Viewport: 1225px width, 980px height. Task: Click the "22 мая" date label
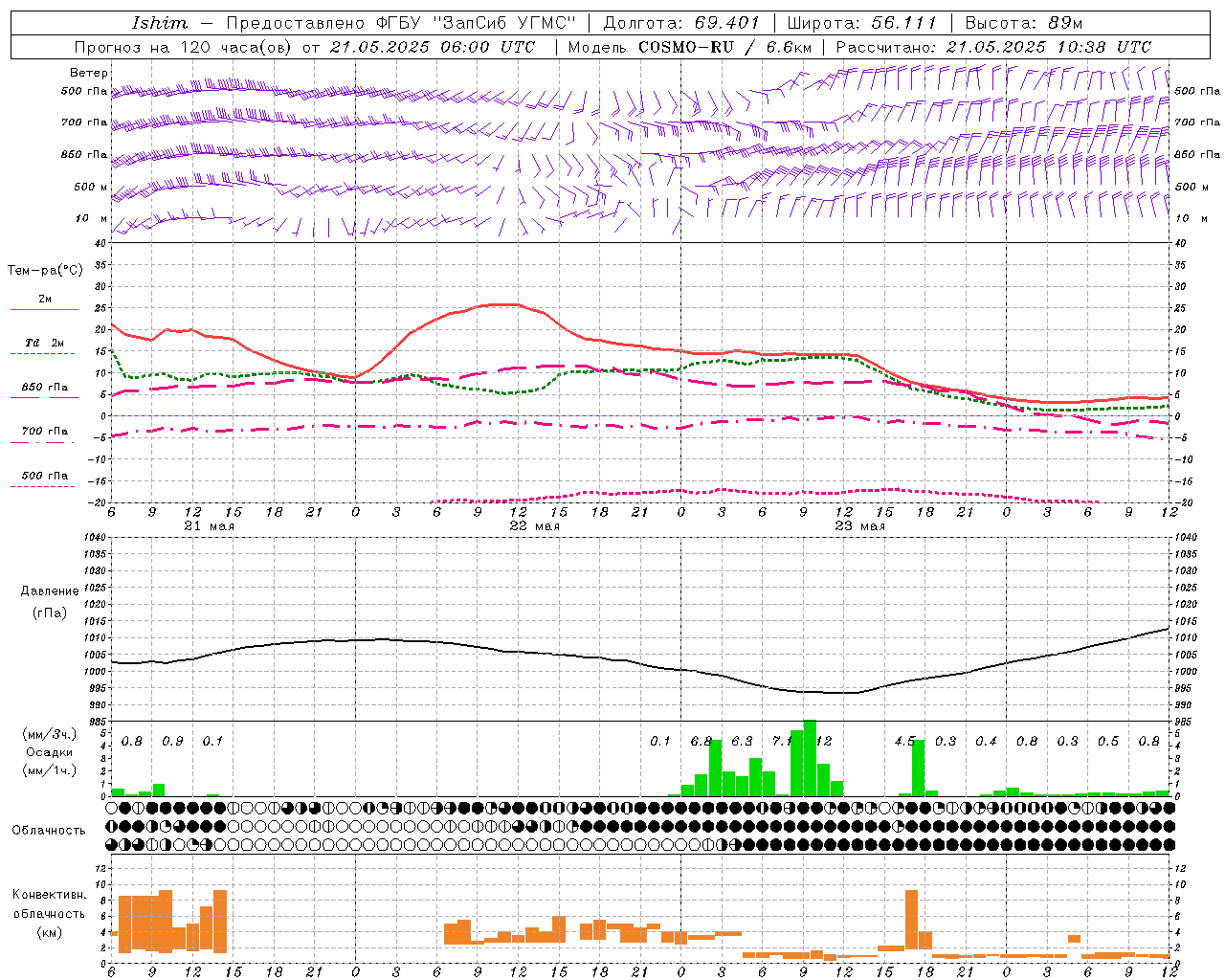535,526
